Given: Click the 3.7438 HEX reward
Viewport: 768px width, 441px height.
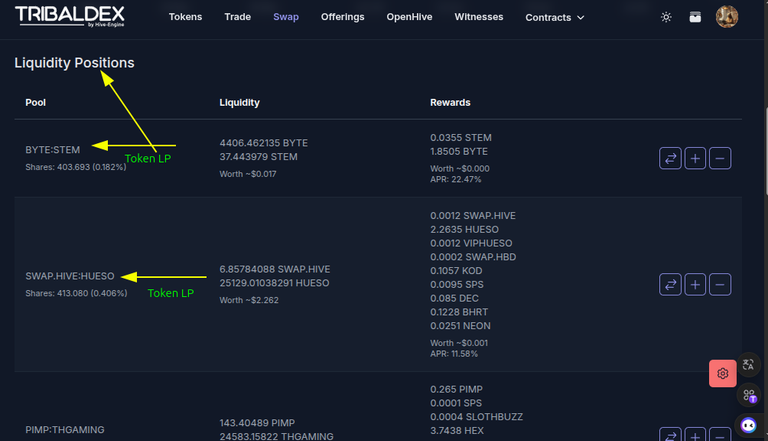Looking at the screenshot, I should tap(457, 431).
